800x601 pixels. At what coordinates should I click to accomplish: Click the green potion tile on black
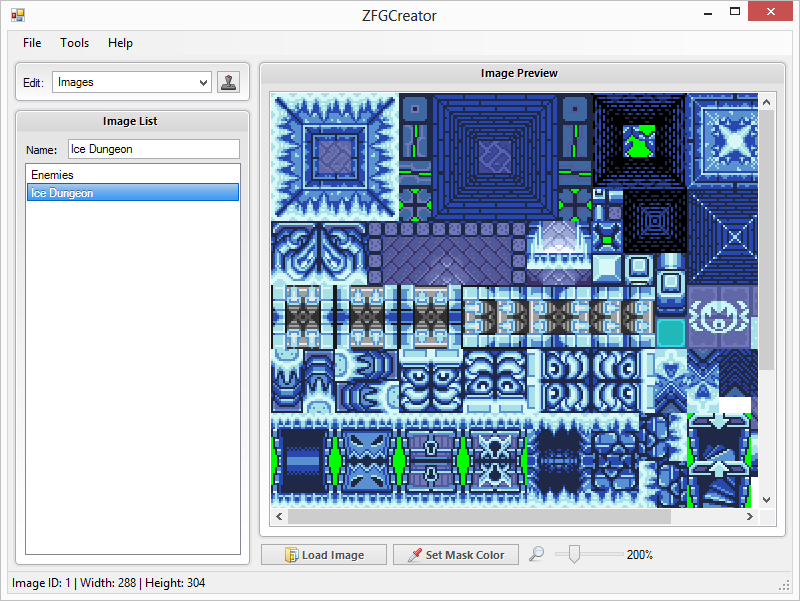[639, 141]
